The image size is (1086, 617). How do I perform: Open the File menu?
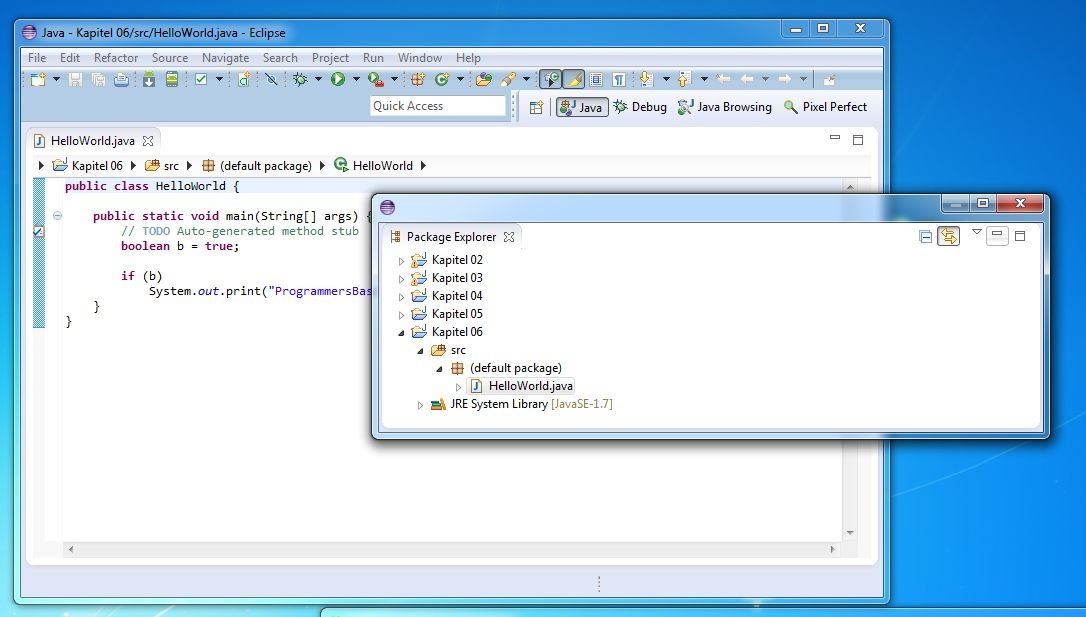tap(37, 58)
